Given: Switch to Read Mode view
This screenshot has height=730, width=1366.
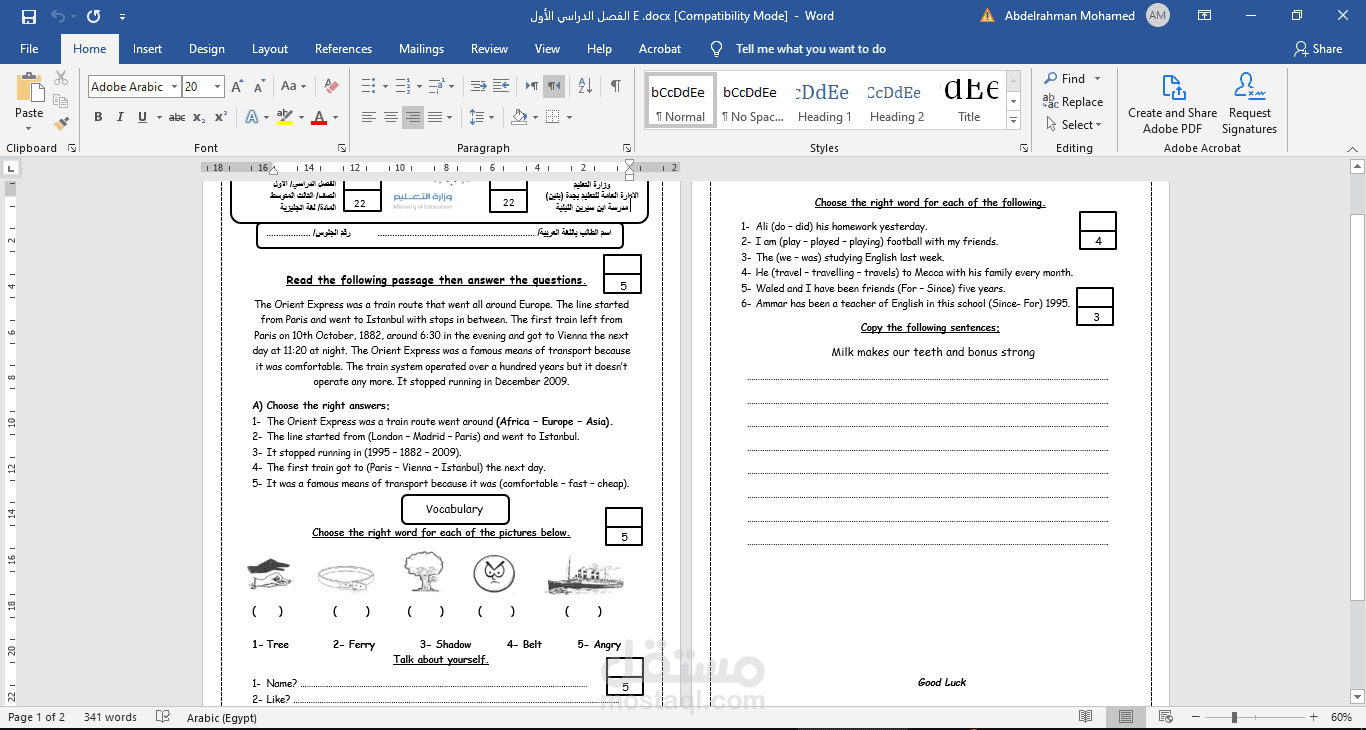Looking at the screenshot, I should click(1086, 717).
